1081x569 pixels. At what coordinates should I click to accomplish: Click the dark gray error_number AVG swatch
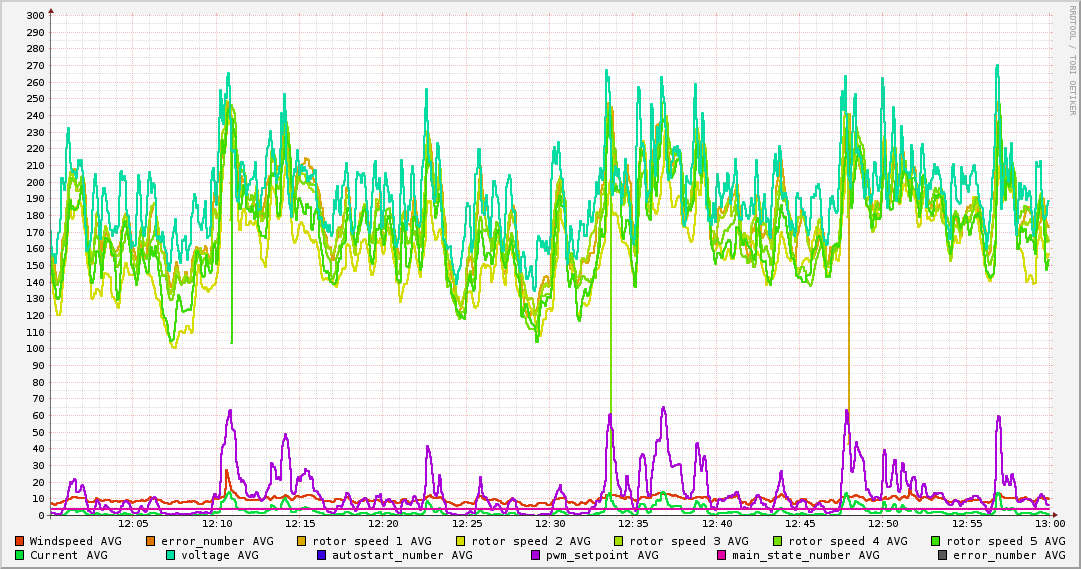943,555
